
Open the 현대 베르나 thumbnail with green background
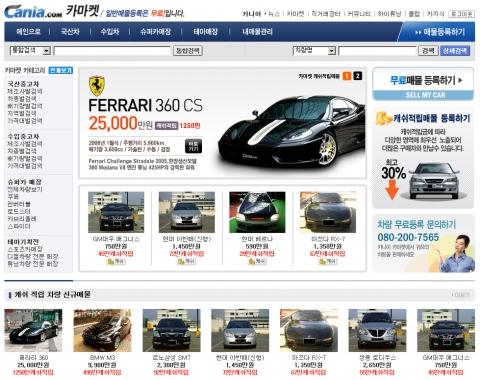click(x=257, y=212)
